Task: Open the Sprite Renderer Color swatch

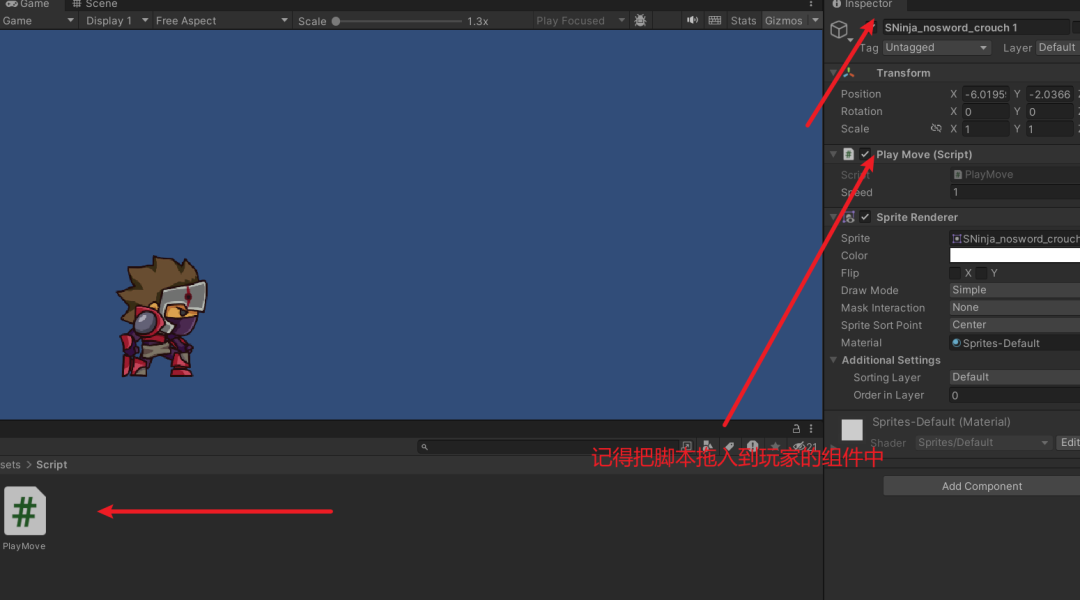Action: point(1015,256)
